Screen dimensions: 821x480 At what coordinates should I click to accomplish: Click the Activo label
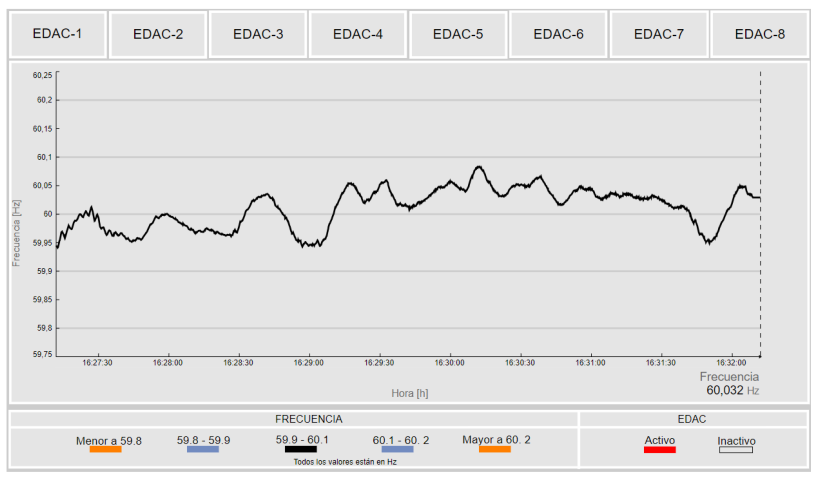(660, 440)
